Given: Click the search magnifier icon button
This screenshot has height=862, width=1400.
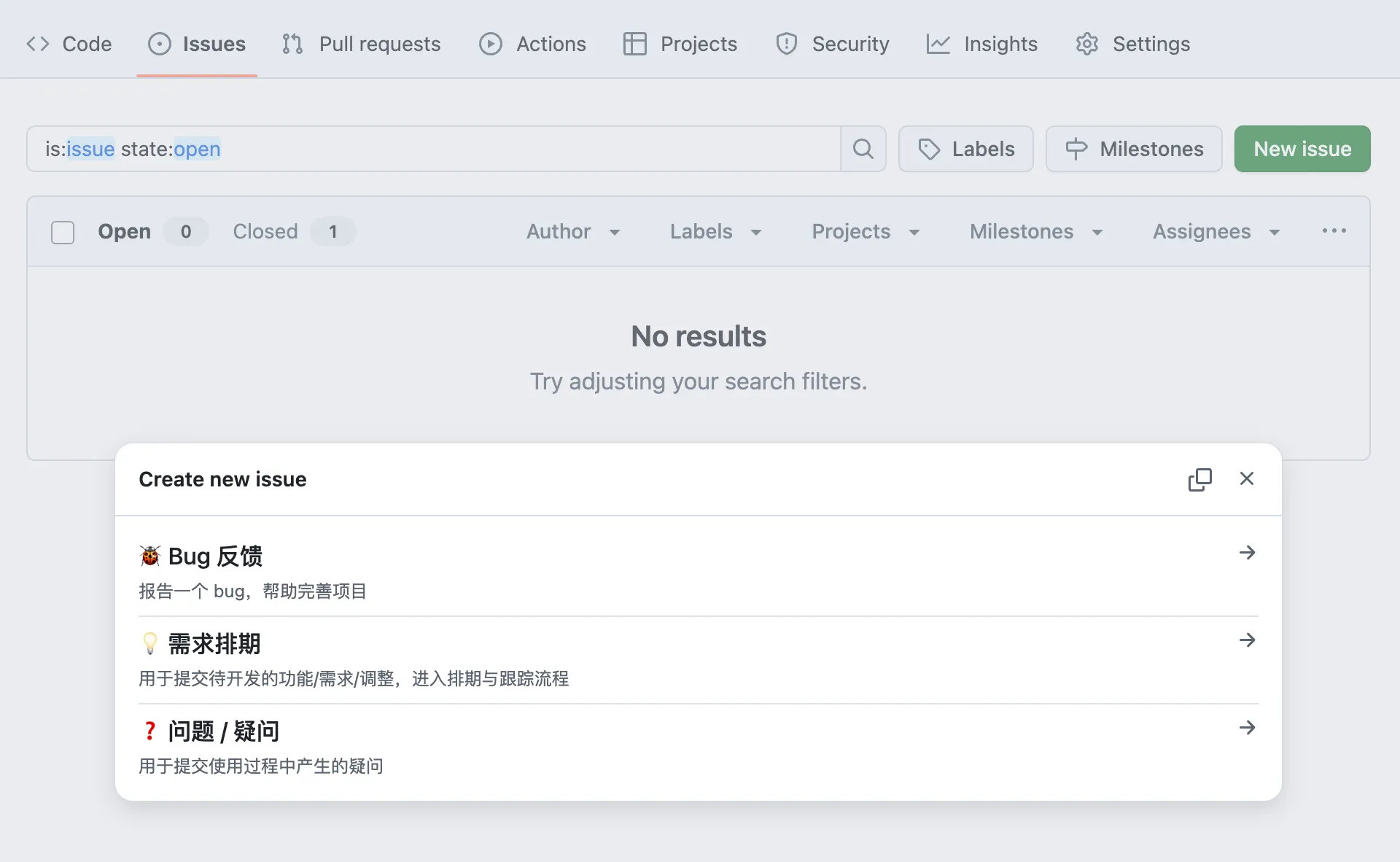Looking at the screenshot, I should pos(863,149).
